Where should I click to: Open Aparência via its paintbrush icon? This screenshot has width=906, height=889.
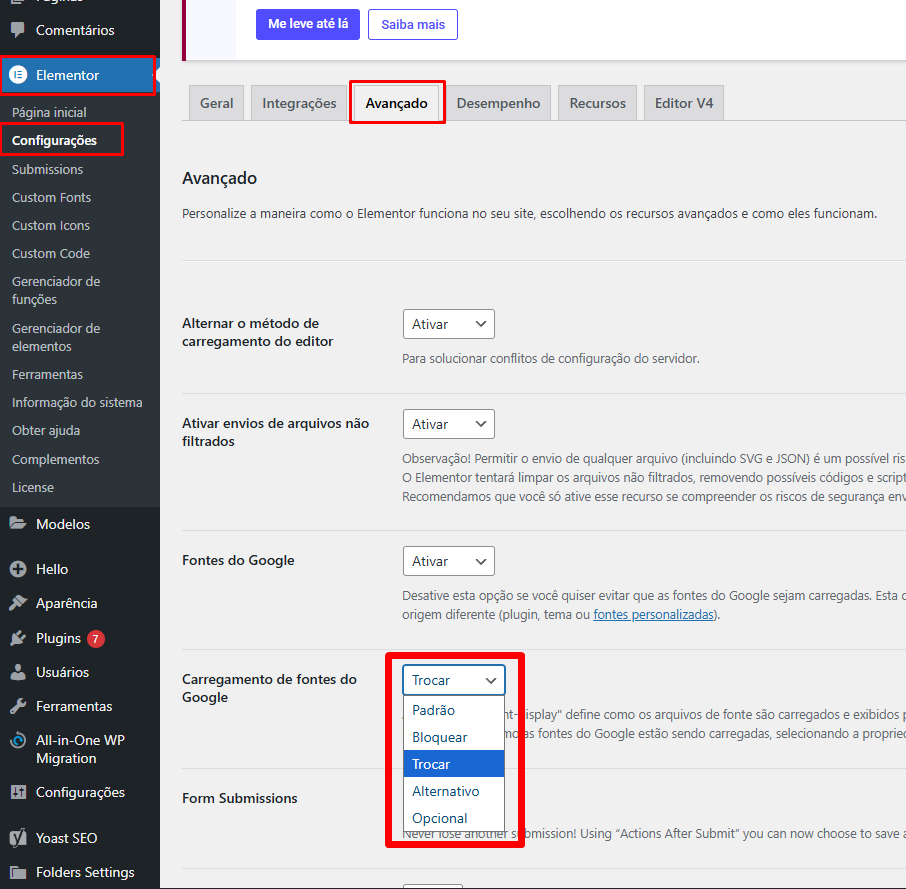point(18,603)
